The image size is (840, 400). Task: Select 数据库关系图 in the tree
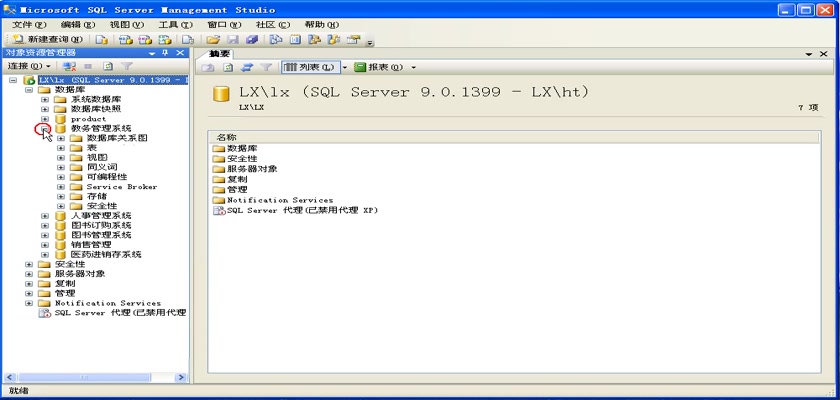117,138
